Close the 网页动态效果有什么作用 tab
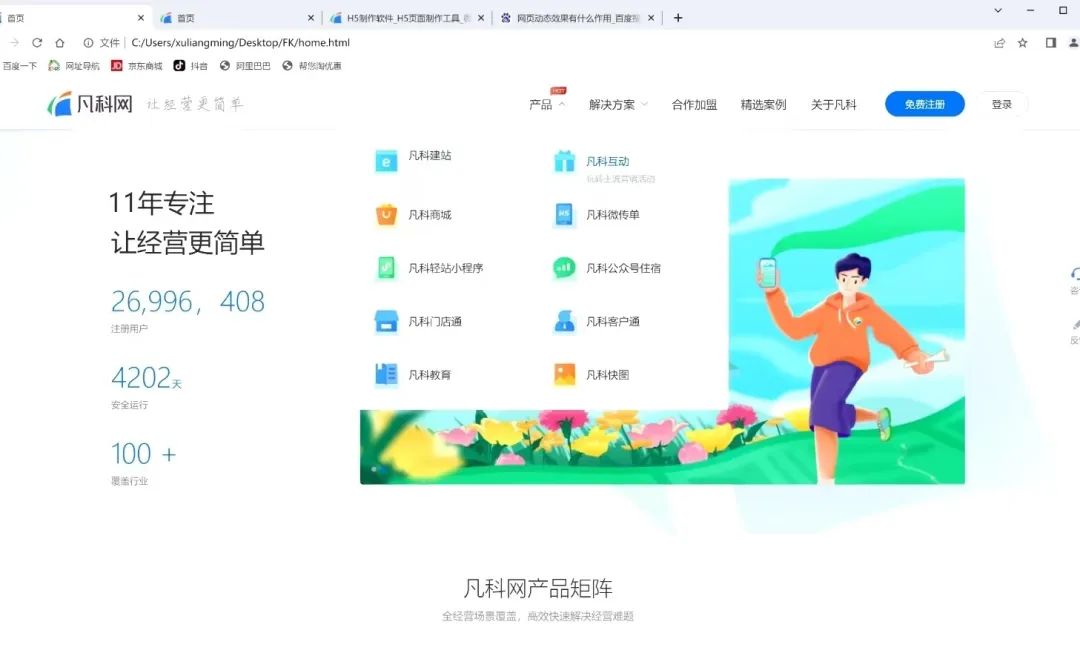The image size is (1080, 656). click(651, 18)
